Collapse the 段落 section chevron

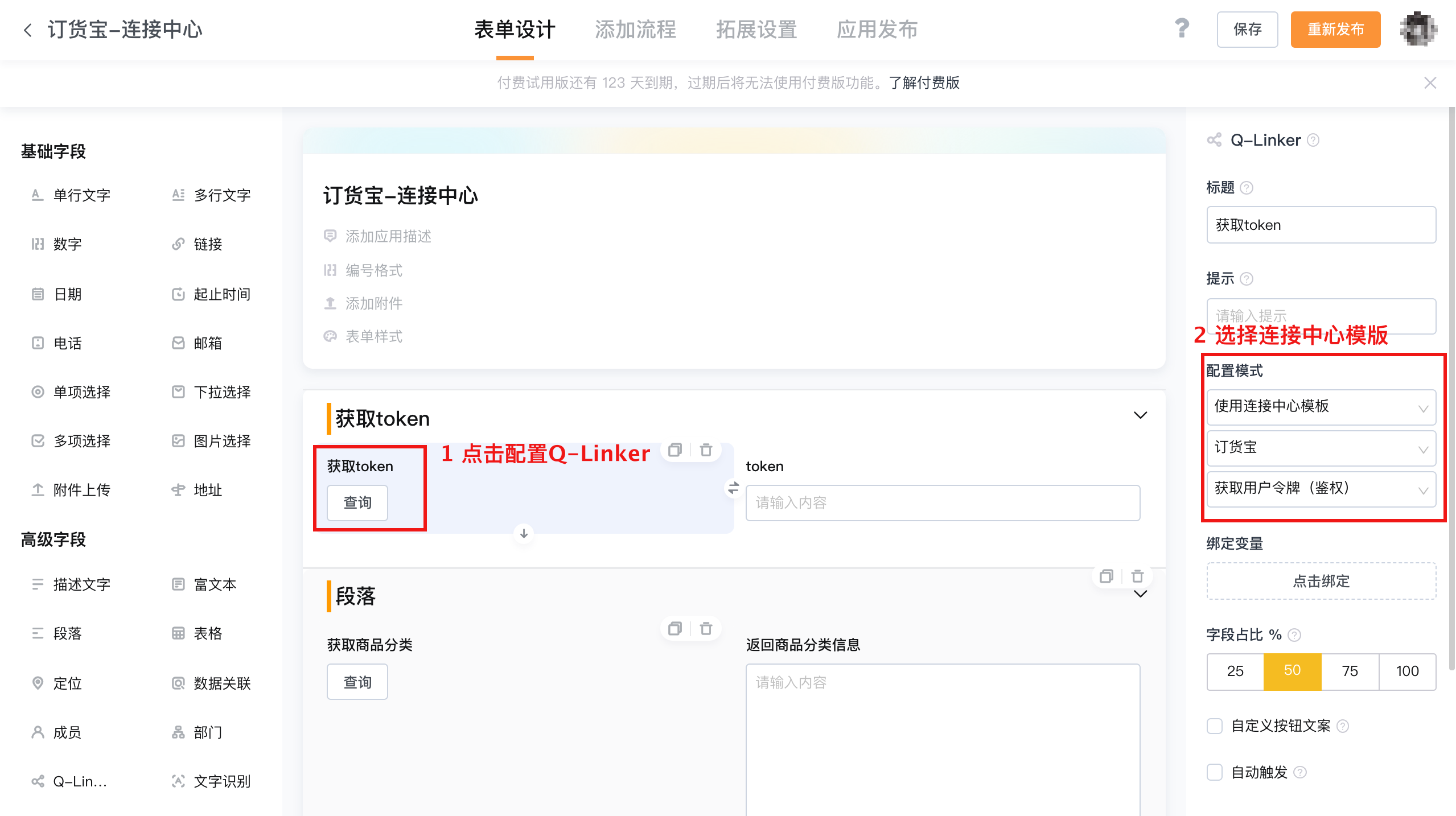(1140, 594)
